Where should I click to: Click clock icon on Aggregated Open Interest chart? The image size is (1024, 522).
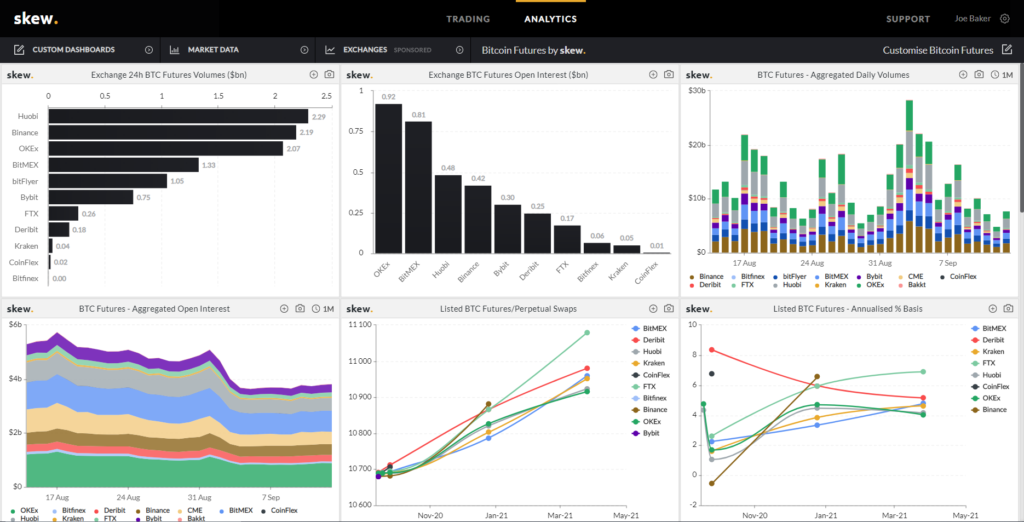pos(315,308)
